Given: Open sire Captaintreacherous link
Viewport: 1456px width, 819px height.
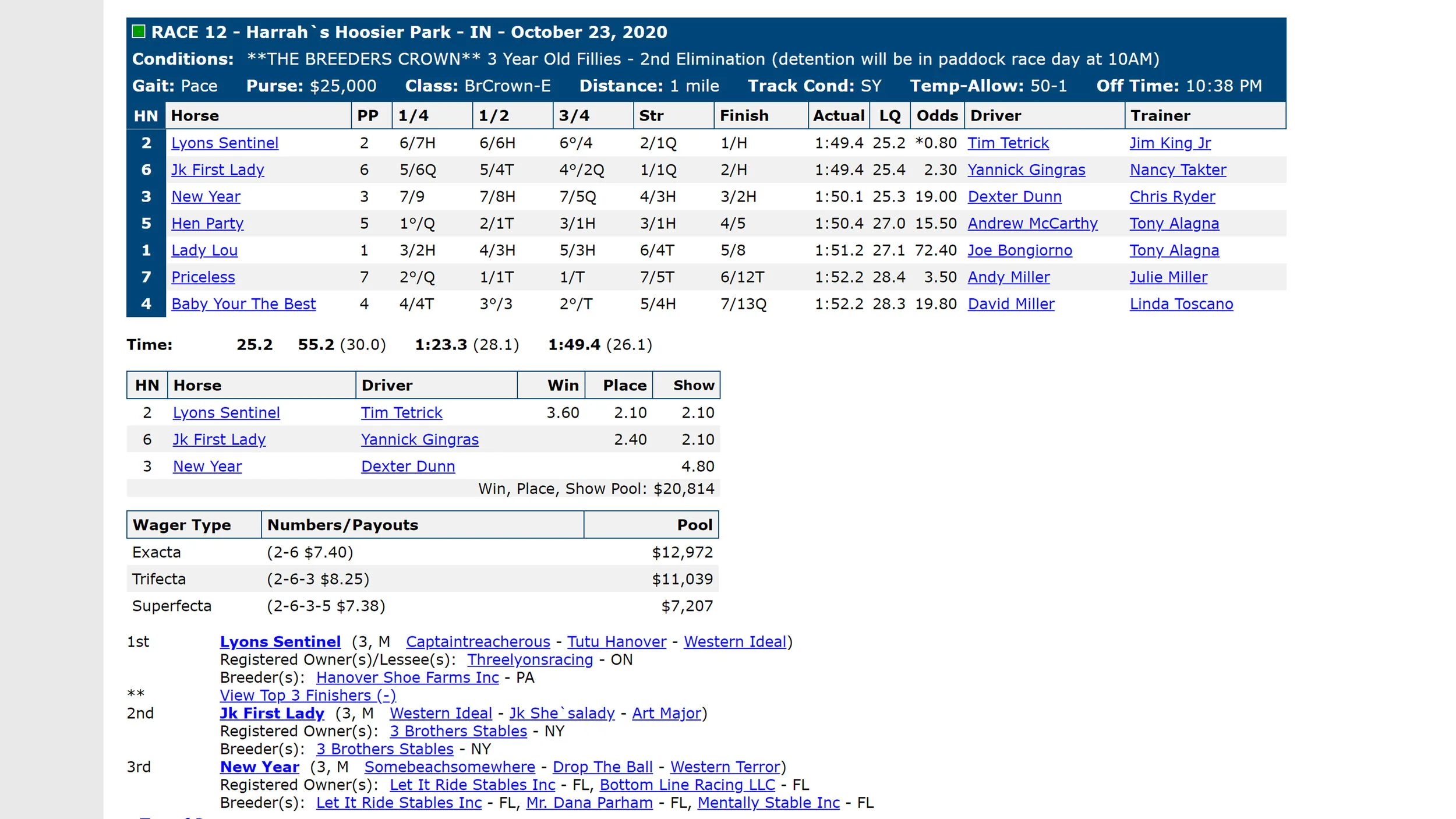Looking at the screenshot, I should (478, 641).
